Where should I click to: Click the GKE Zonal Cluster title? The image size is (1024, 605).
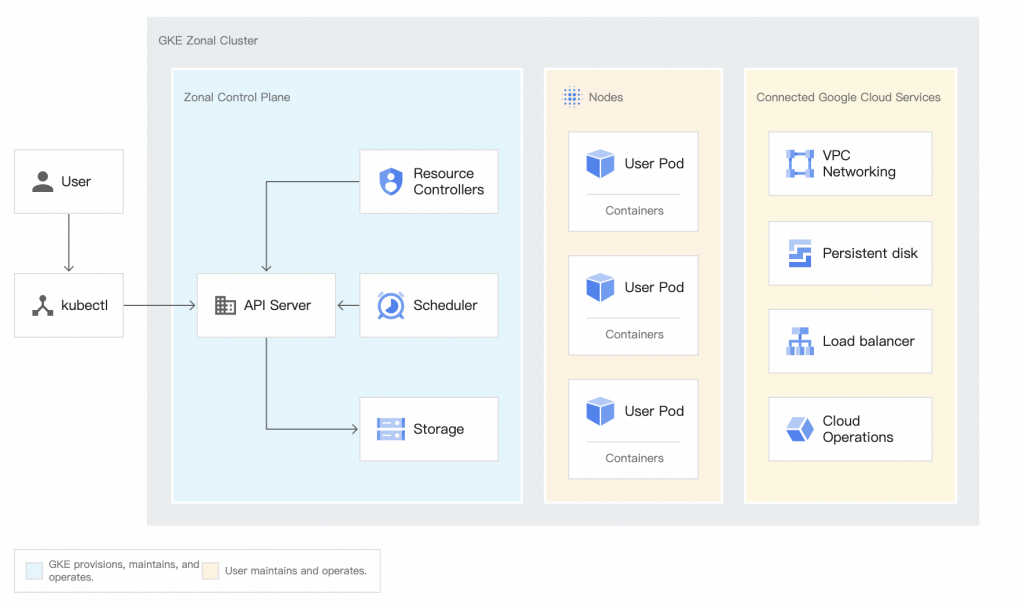pyautogui.click(x=208, y=41)
